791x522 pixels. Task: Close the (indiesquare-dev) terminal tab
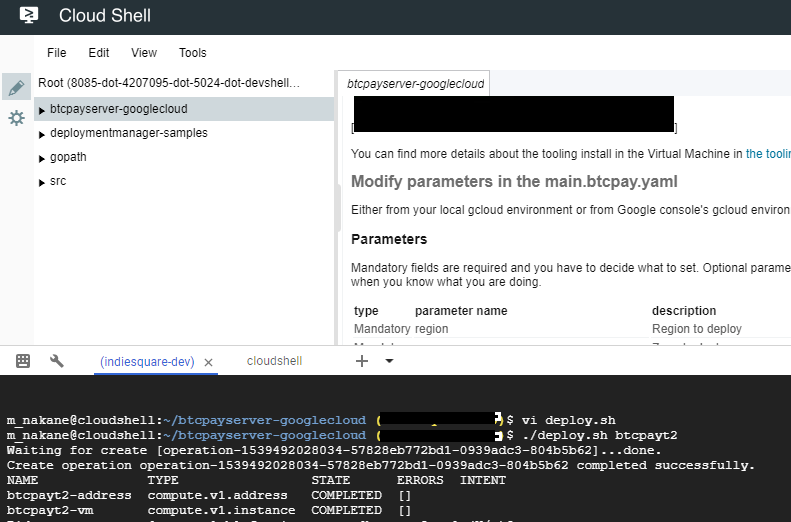(x=208, y=362)
